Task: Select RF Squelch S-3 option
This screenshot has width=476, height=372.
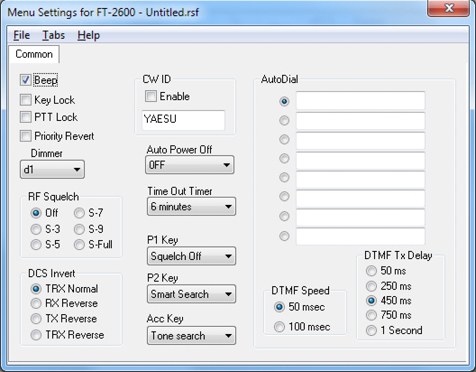Action: click(36, 229)
